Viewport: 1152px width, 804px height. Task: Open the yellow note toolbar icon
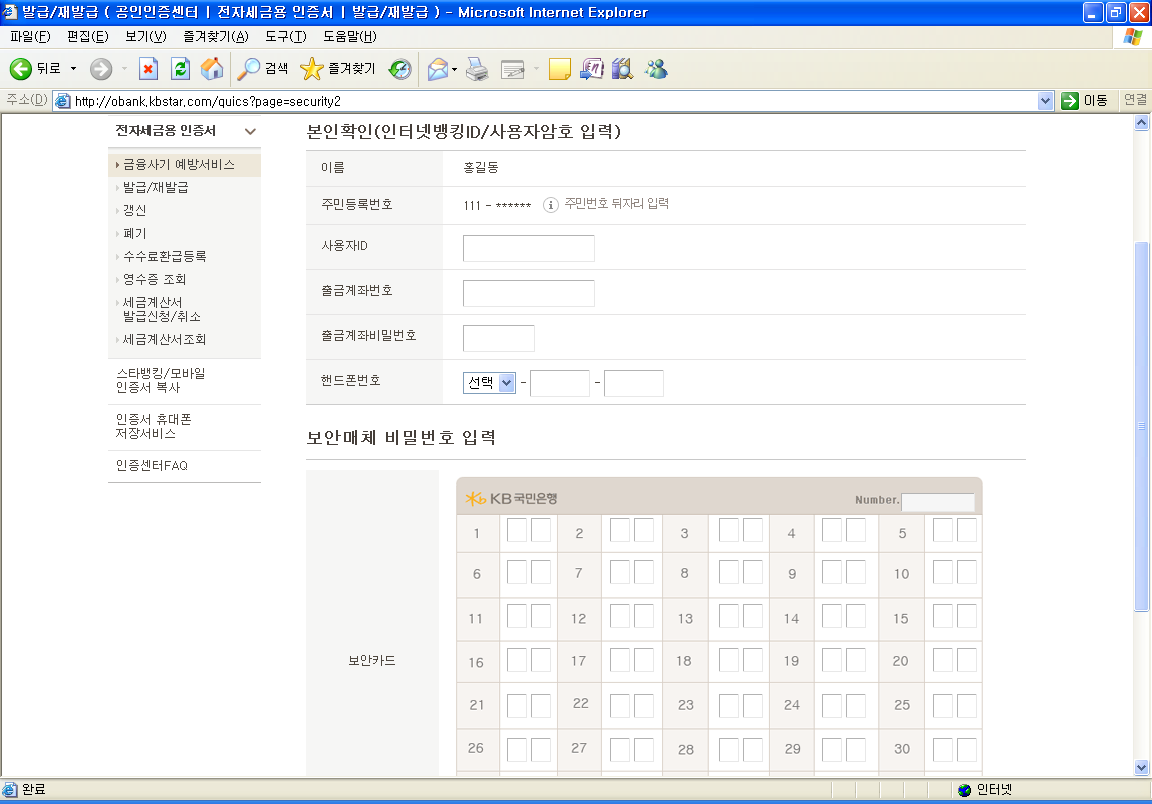(x=560, y=69)
